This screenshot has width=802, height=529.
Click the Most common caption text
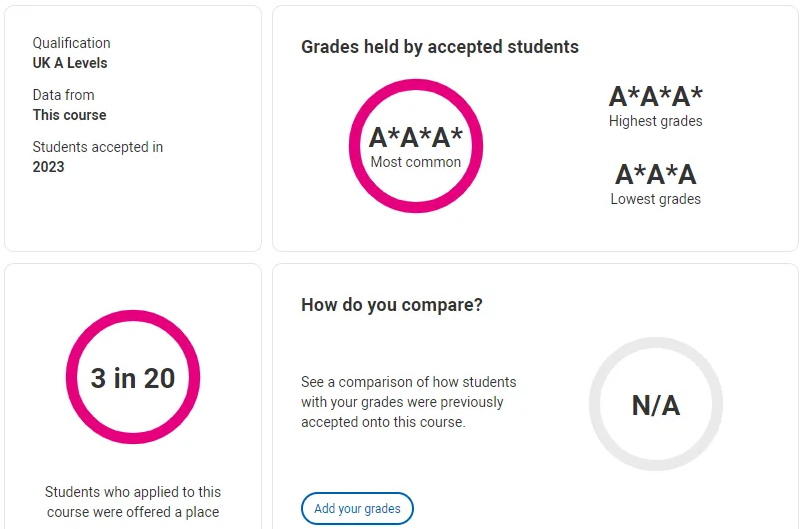pyautogui.click(x=416, y=162)
